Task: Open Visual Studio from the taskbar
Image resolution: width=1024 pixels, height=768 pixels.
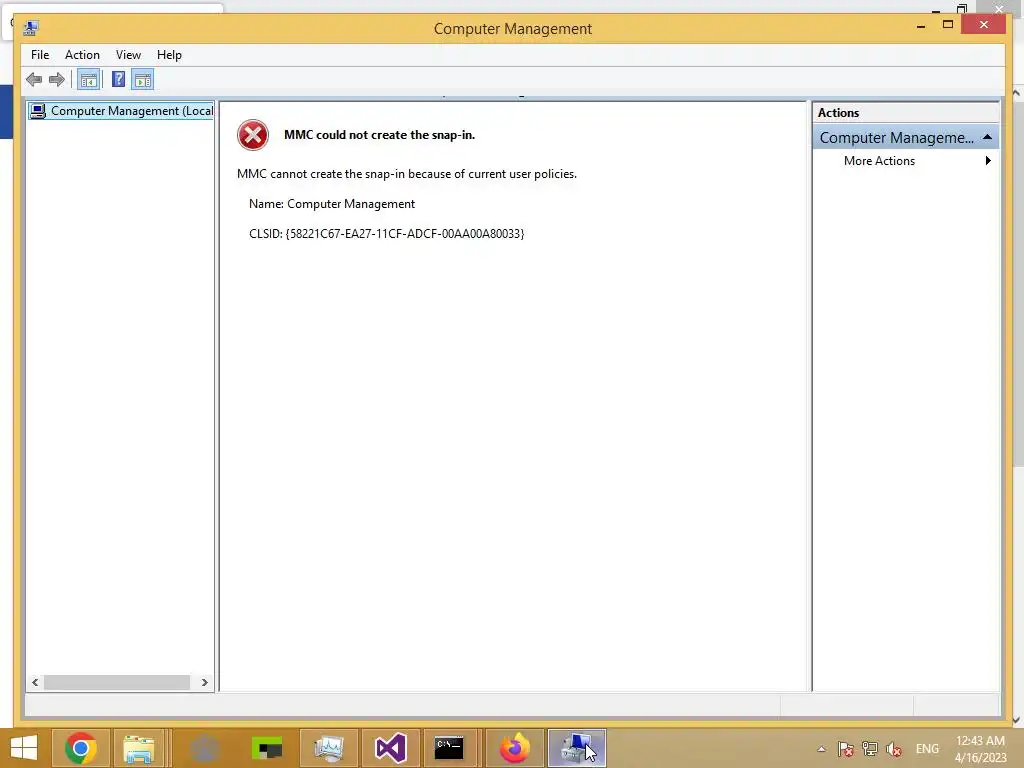Action: click(x=391, y=748)
